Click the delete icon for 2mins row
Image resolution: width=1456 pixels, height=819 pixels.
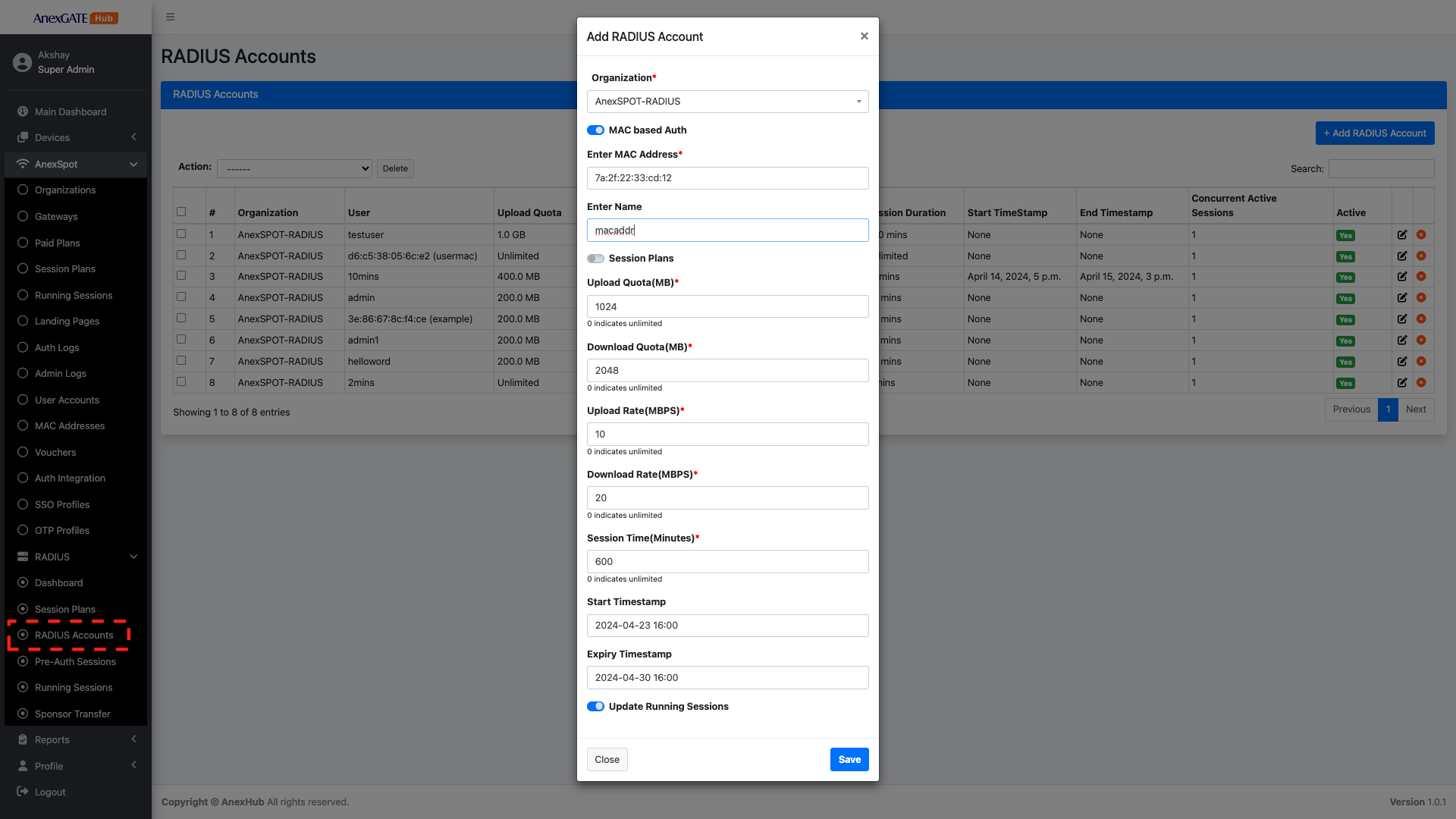(1421, 383)
